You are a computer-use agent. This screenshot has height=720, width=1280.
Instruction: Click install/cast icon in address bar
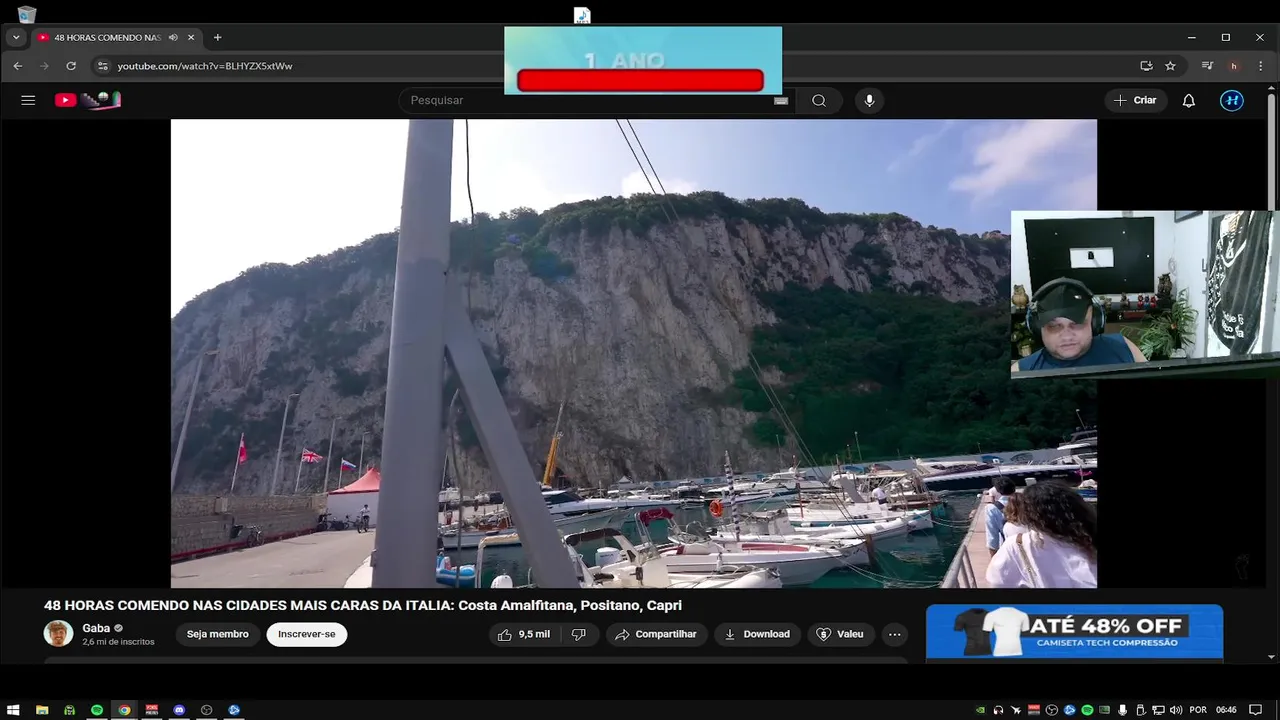(1146, 66)
